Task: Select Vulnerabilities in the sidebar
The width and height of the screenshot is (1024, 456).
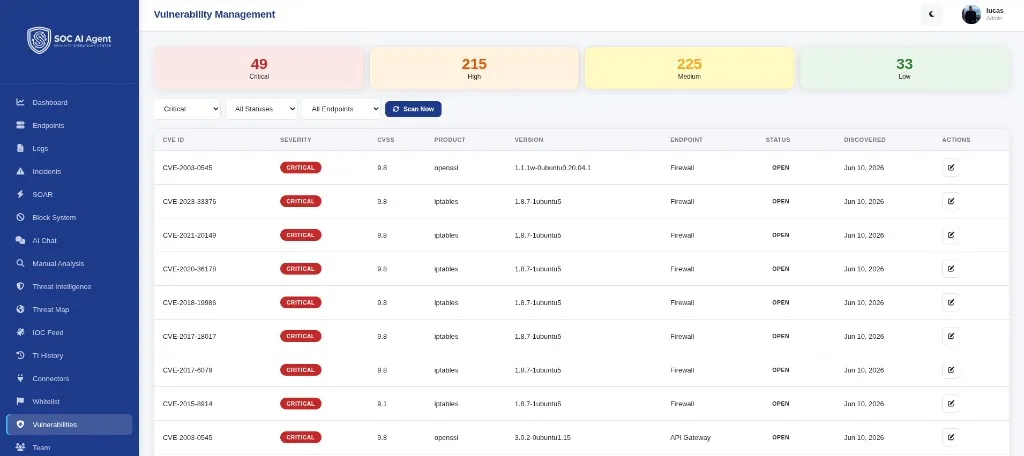Action: click(69, 425)
